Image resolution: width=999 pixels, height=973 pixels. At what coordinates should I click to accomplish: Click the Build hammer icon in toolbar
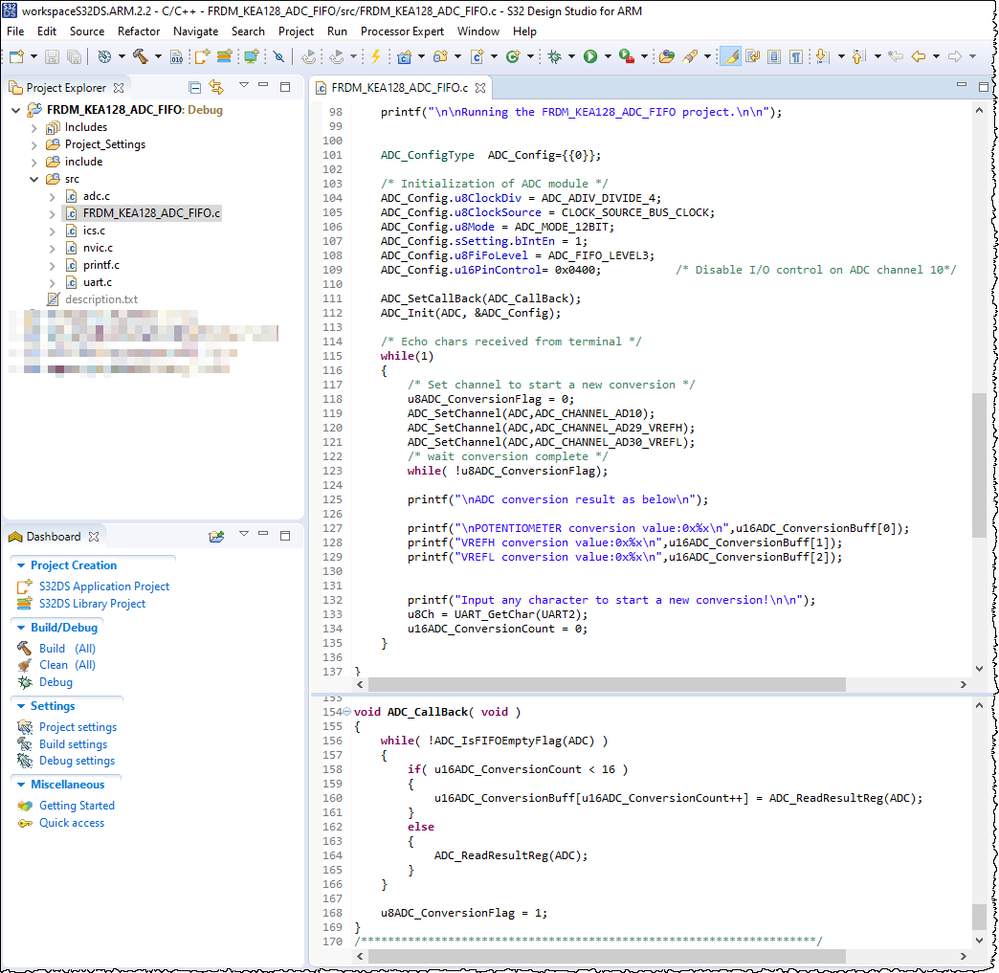point(140,57)
